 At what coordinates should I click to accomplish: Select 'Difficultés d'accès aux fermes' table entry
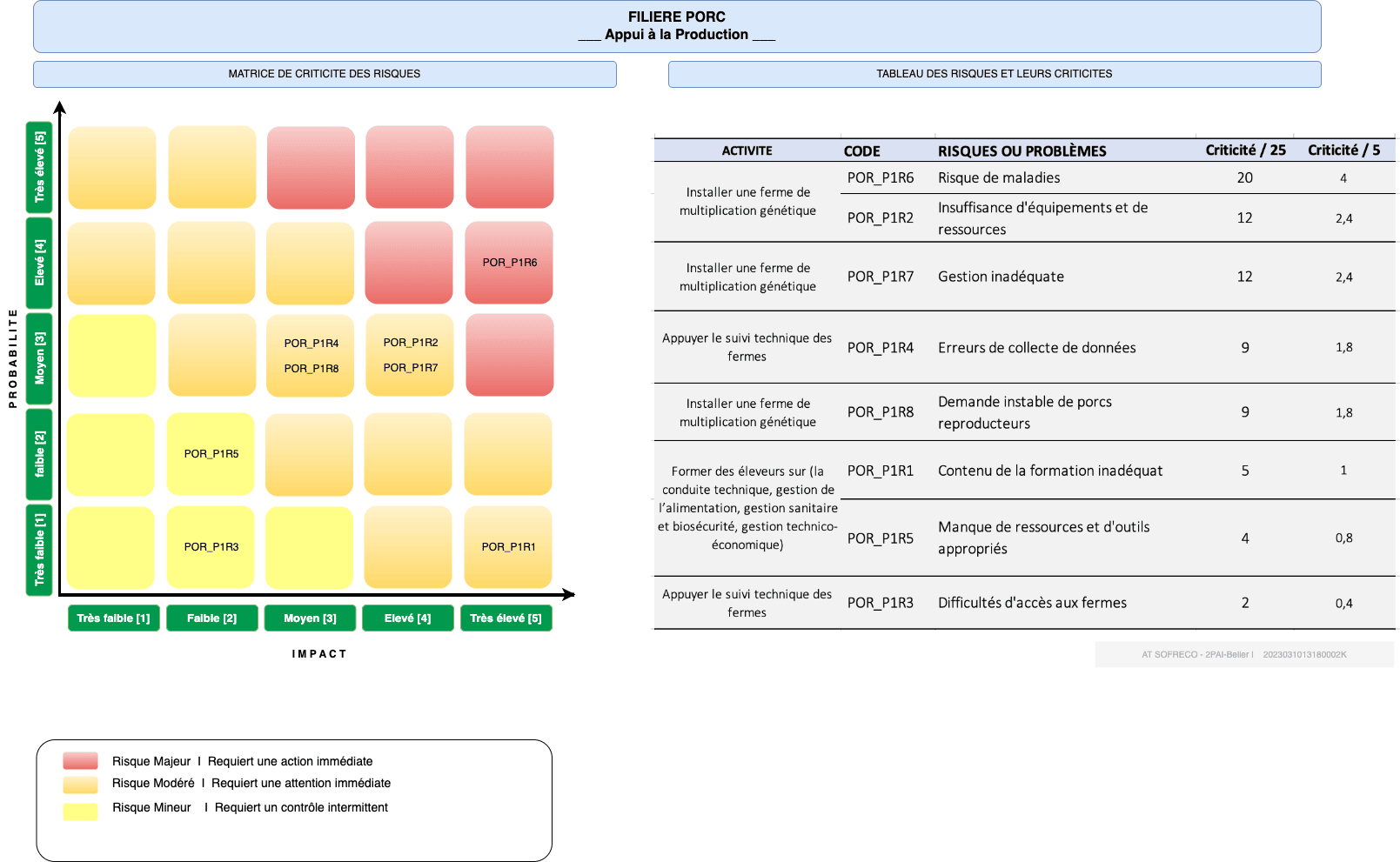click(x=1032, y=603)
